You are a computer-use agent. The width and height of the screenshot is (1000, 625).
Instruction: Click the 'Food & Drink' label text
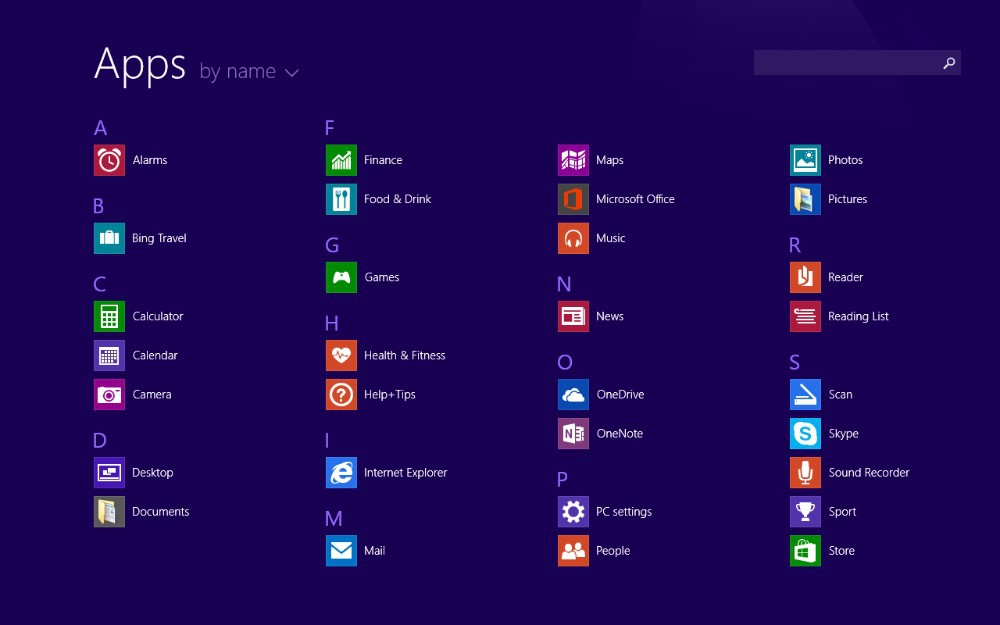click(x=397, y=199)
